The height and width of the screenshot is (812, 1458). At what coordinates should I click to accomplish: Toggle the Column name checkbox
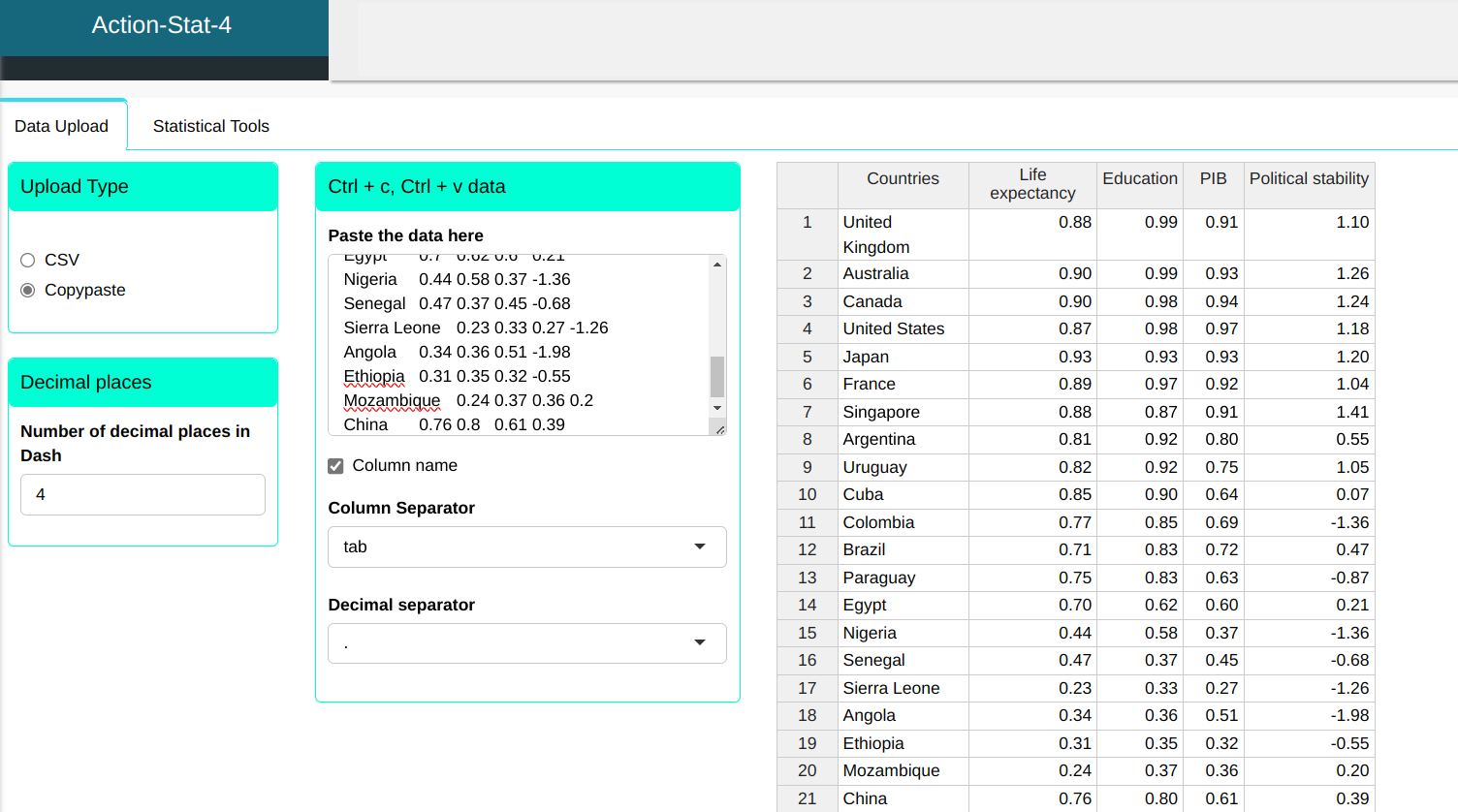point(336,466)
